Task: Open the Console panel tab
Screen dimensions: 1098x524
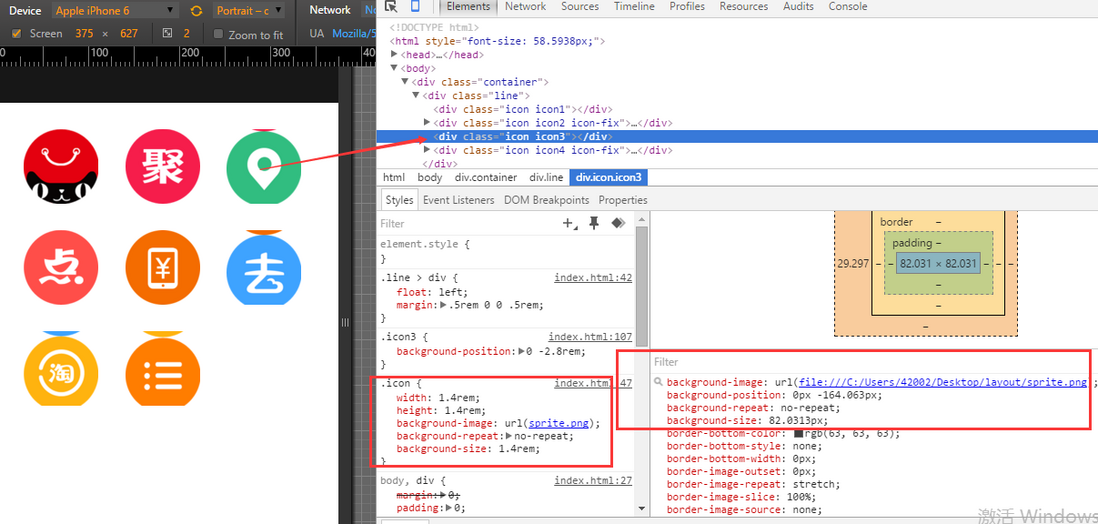Action: coord(848,6)
